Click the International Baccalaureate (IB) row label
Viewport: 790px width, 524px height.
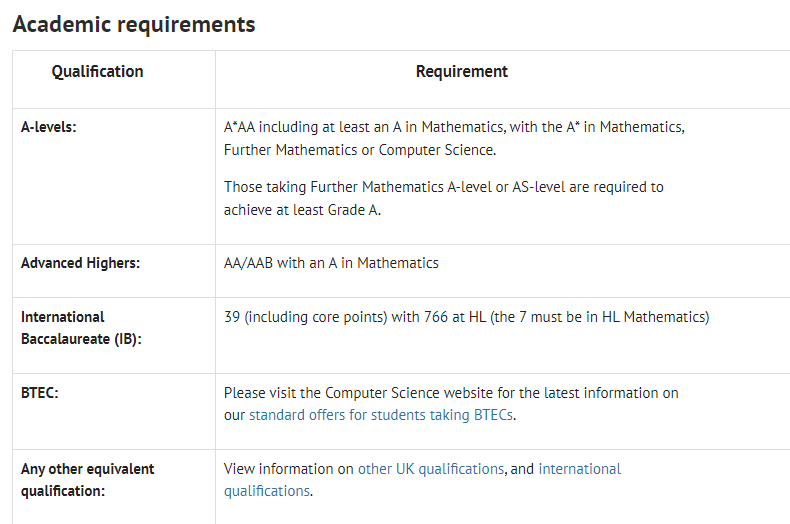click(81, 328)
